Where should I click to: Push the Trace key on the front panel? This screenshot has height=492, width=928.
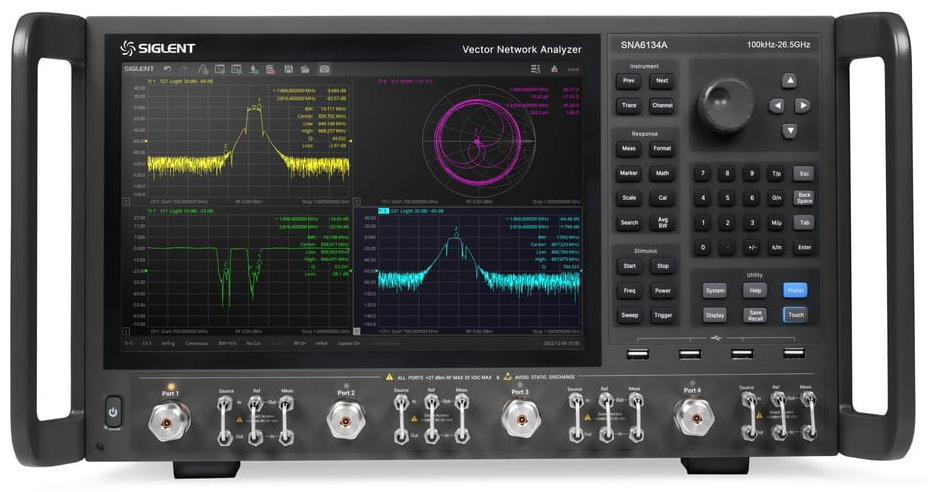tap(629, 106)
